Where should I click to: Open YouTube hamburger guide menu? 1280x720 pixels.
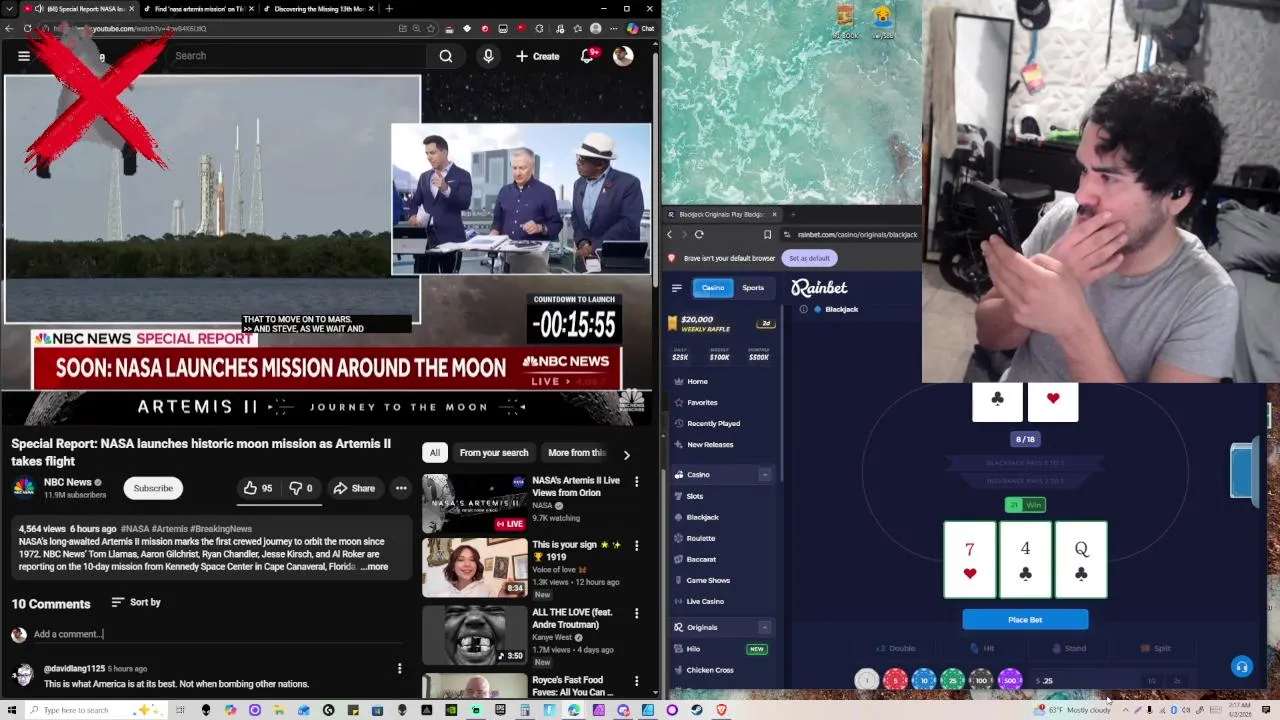[x=24, y=56]
